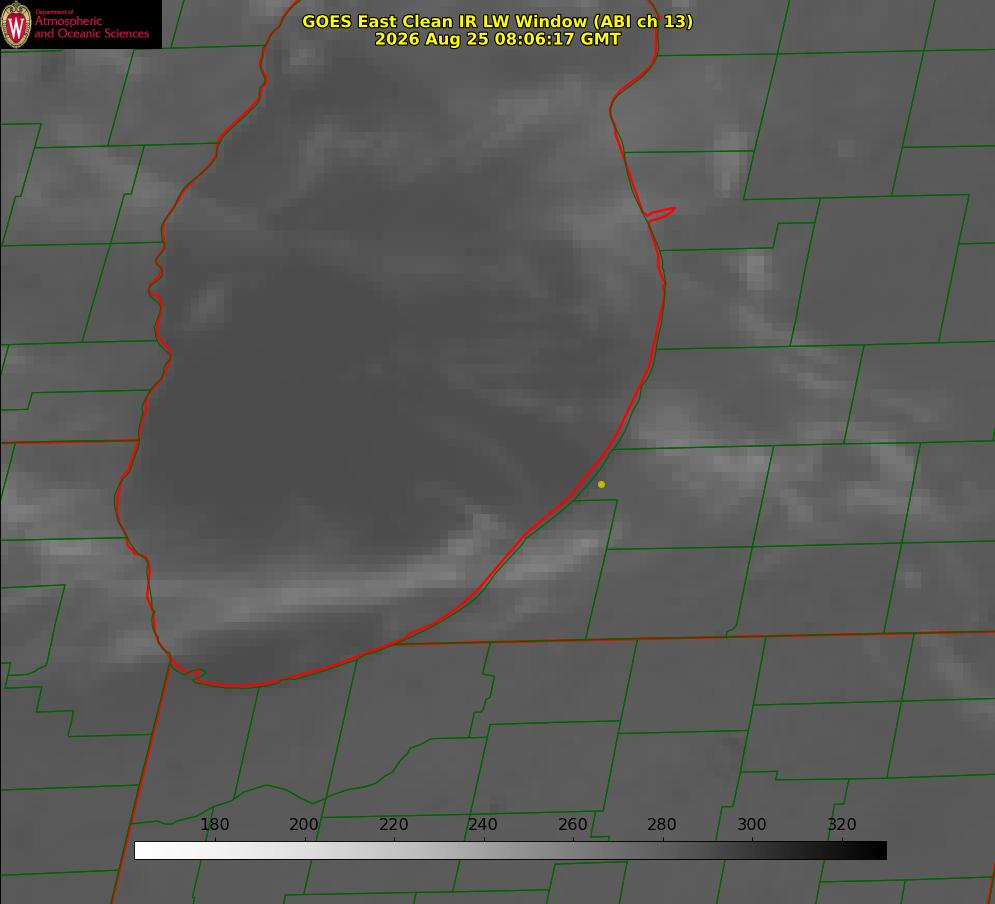
Task: Click the 2026 Aug 25 timestamp line
Action: [497, 39]
